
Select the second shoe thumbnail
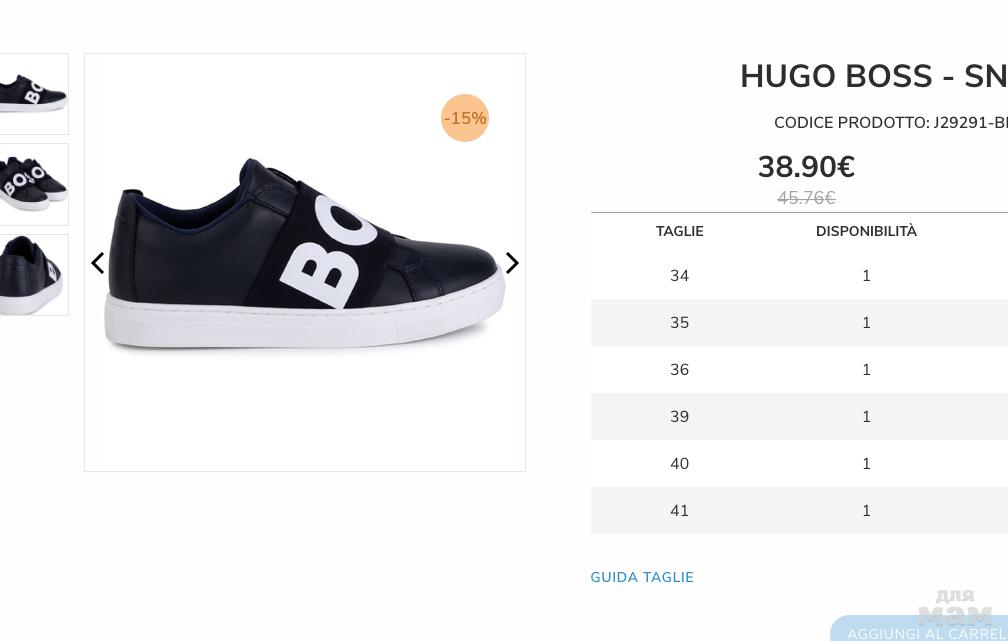click(34, 184)
